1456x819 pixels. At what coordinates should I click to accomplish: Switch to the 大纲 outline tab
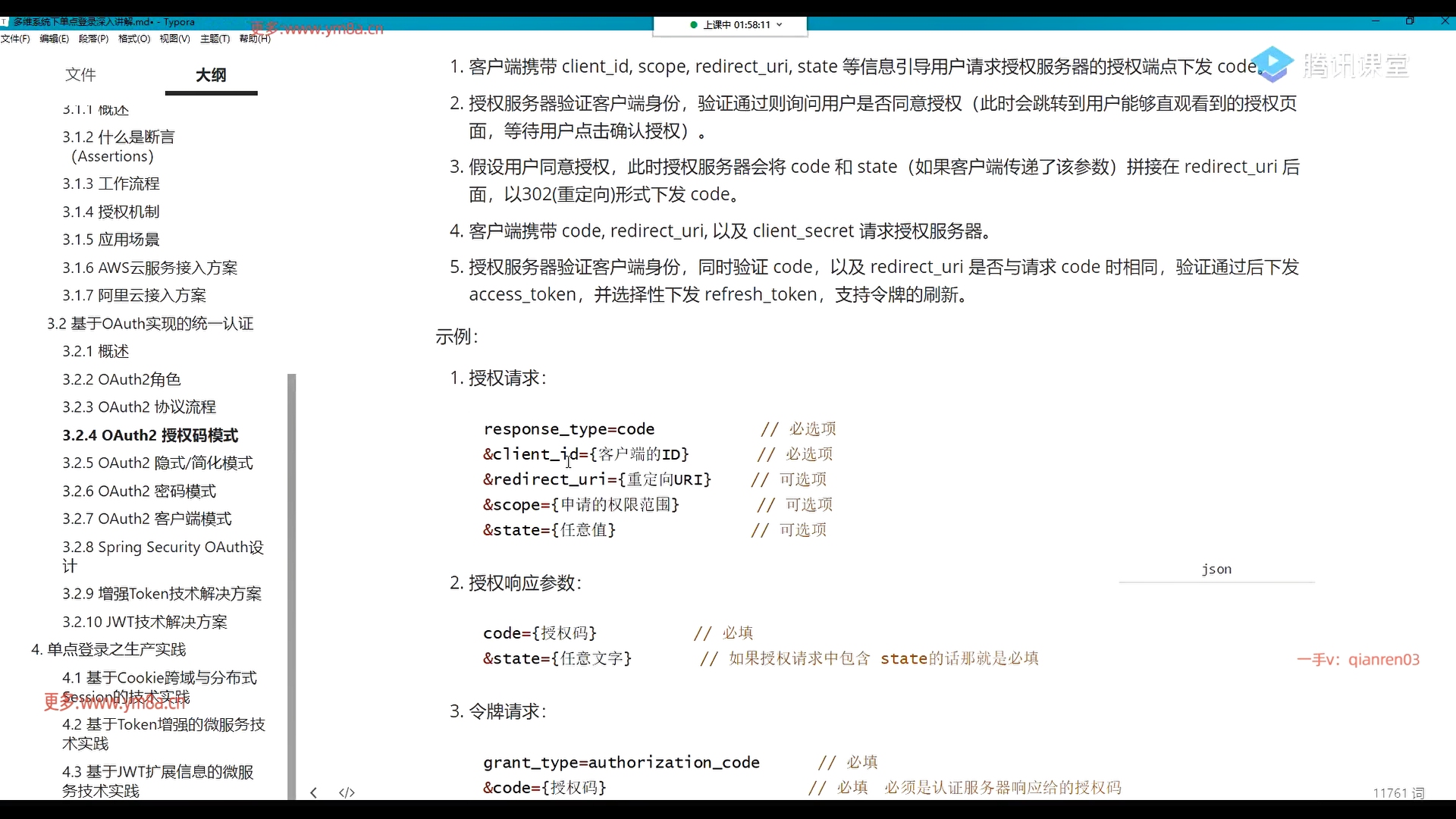tap(211, 74)
